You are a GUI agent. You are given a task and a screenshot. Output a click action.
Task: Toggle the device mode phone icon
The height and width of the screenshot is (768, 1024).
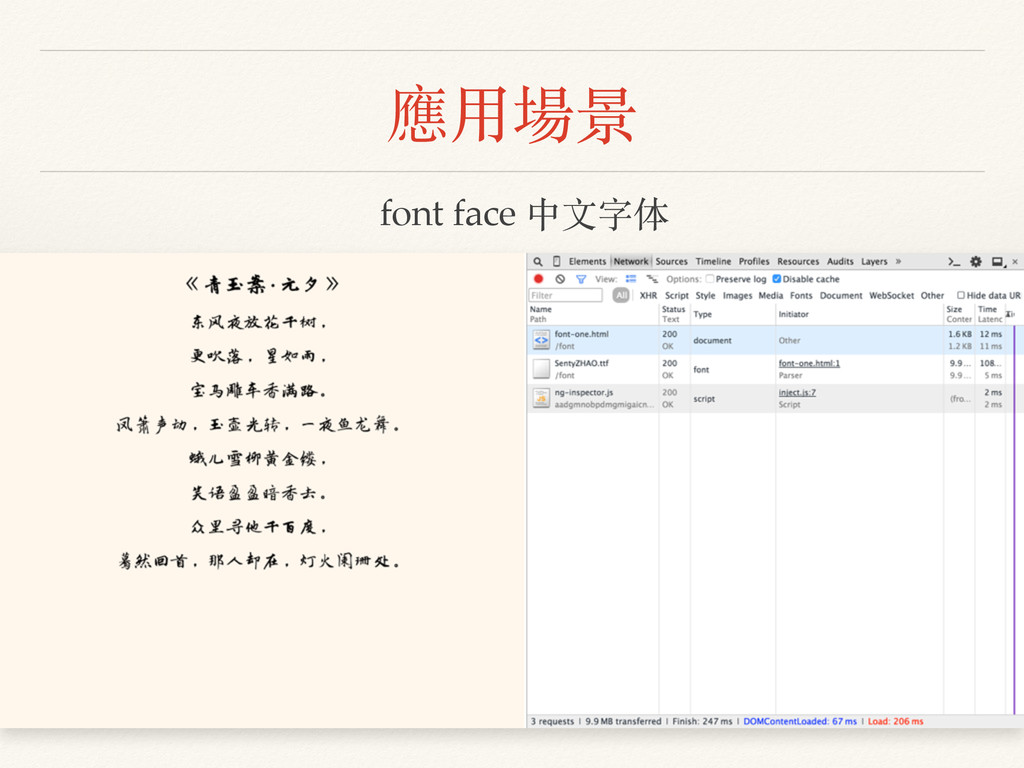click(x=556, y=261)
